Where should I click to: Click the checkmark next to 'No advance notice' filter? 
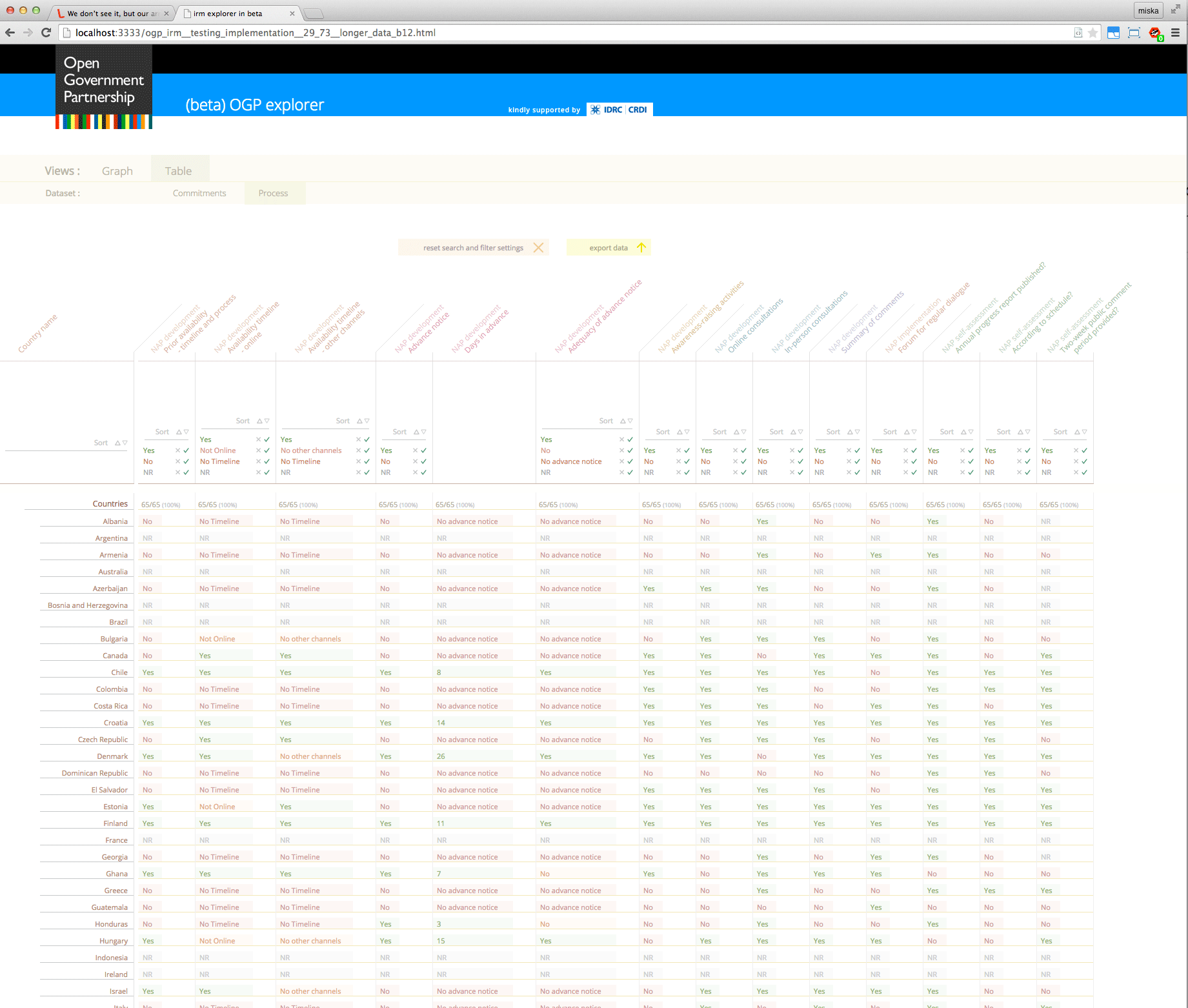click(630, 462)
